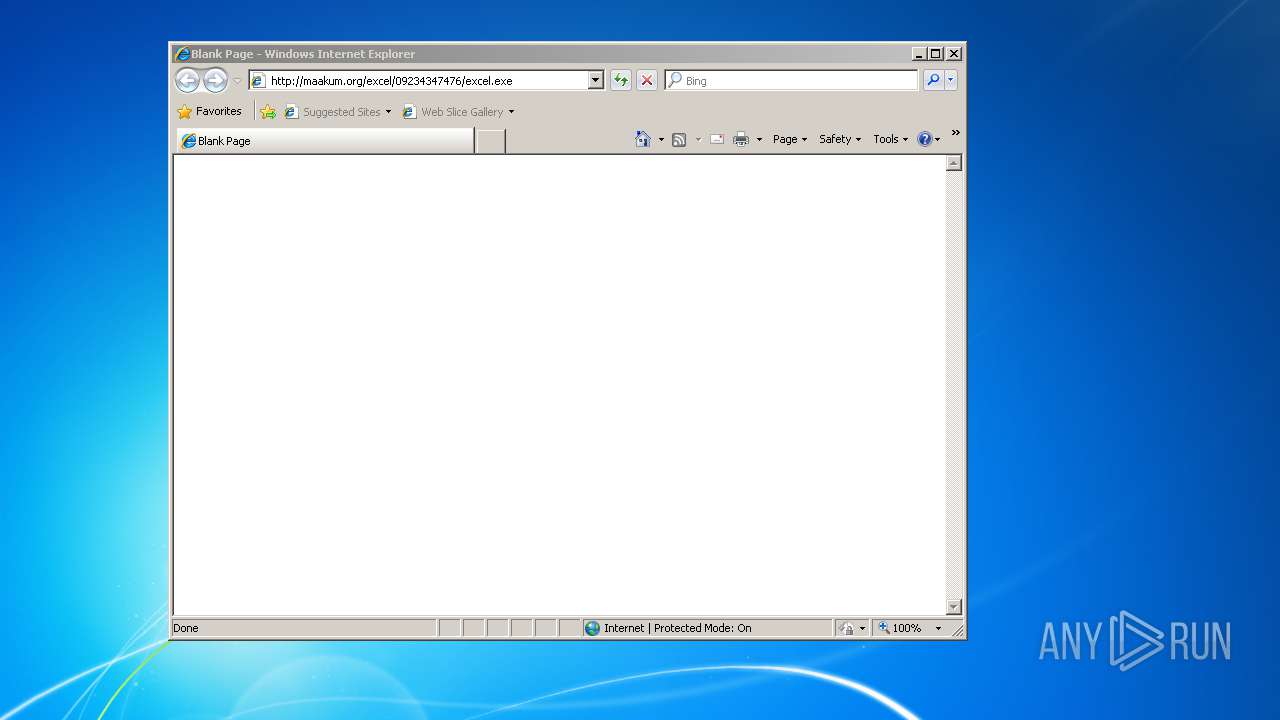Click the Done status text
Image resolution: width=1280 pixels, height=720 pixels.
pos(186,628)
